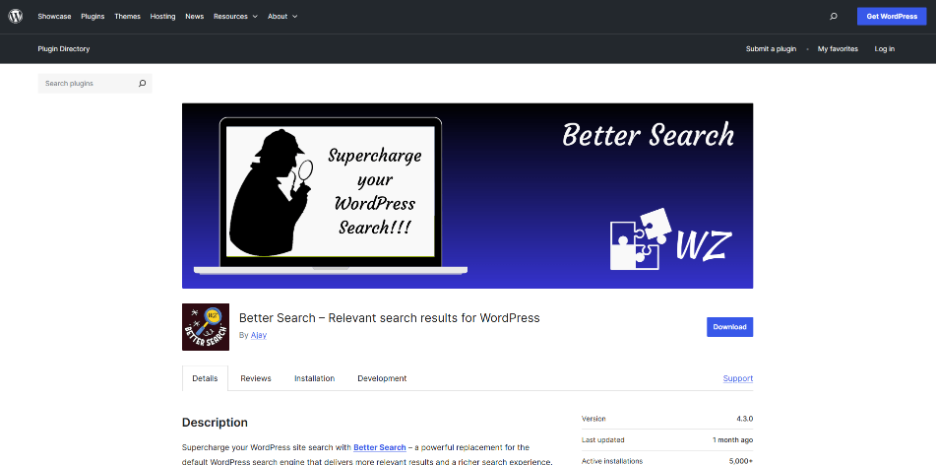The image size is (936, 465).
Task: Click the Get WordPress button
Action: [892, 17]
